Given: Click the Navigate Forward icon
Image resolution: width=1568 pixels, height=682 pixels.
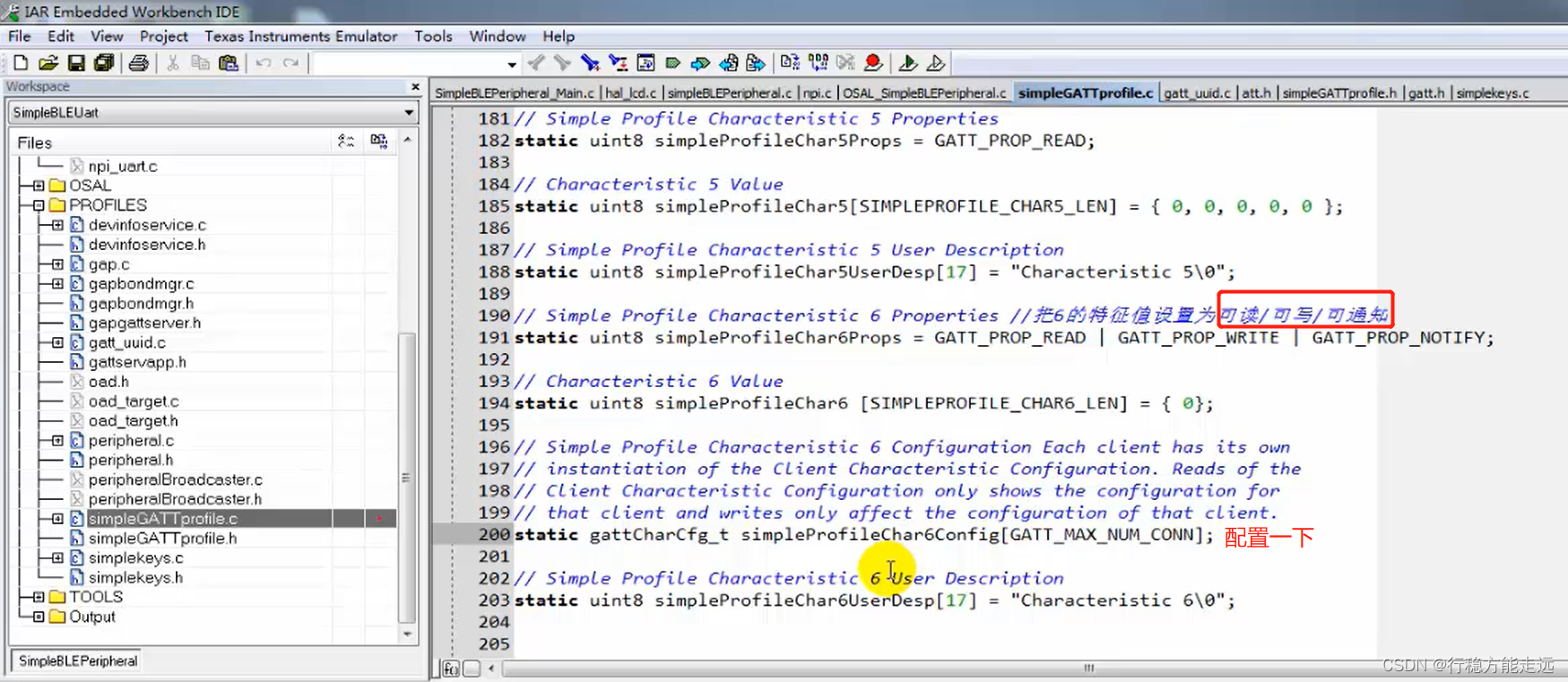Looking at the screenshot, I should (756, 63).
